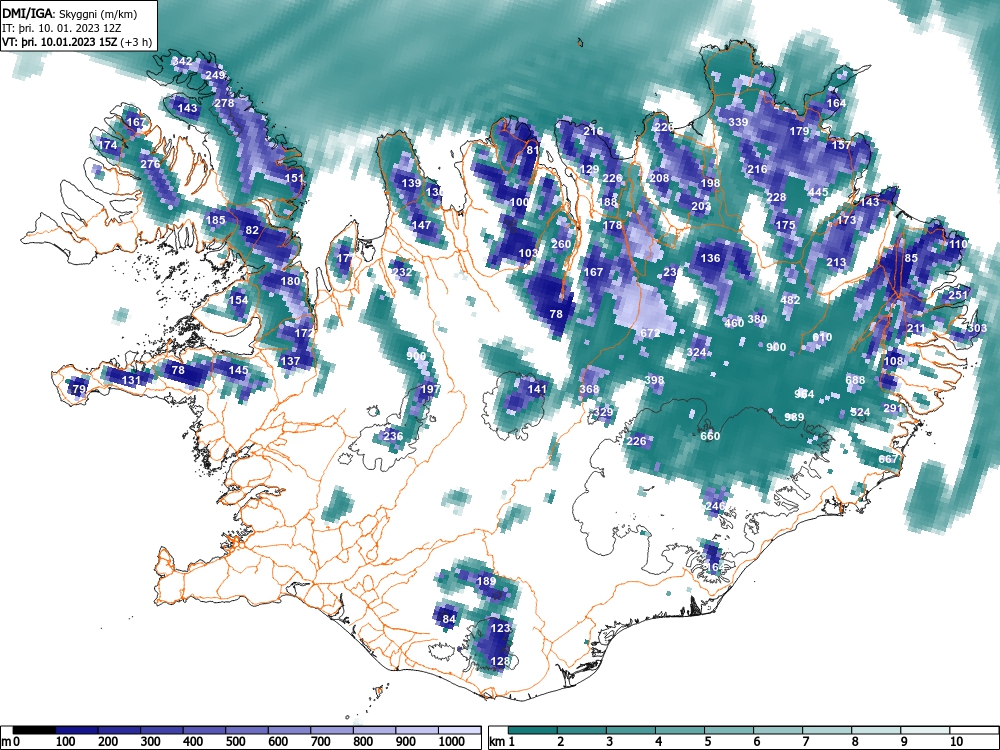This screenshot has height=750, width=1000.
Task: Click the visibility value '278'
Action: pyautogui.click(x=224, y=103)
